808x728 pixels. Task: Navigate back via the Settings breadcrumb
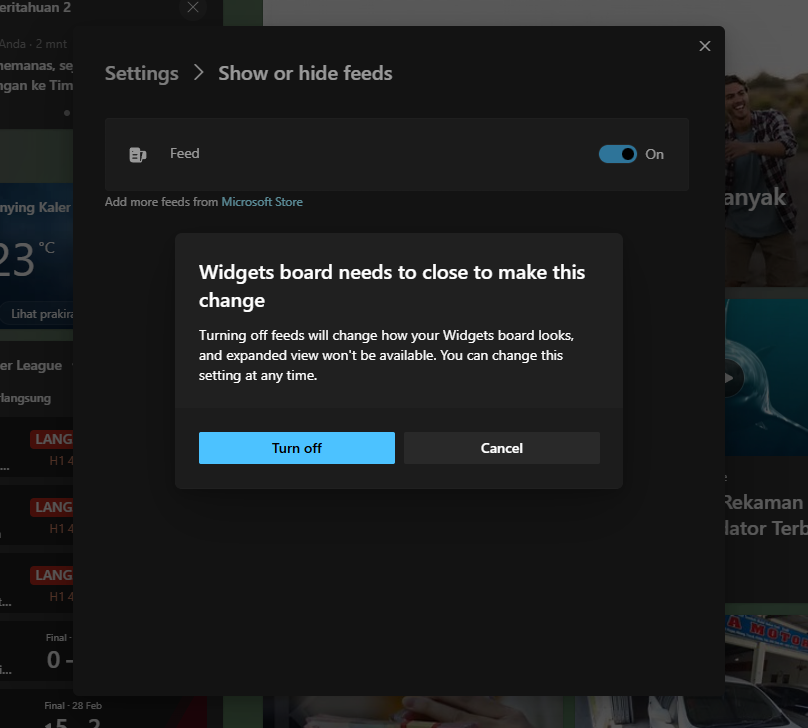[141, 73]
